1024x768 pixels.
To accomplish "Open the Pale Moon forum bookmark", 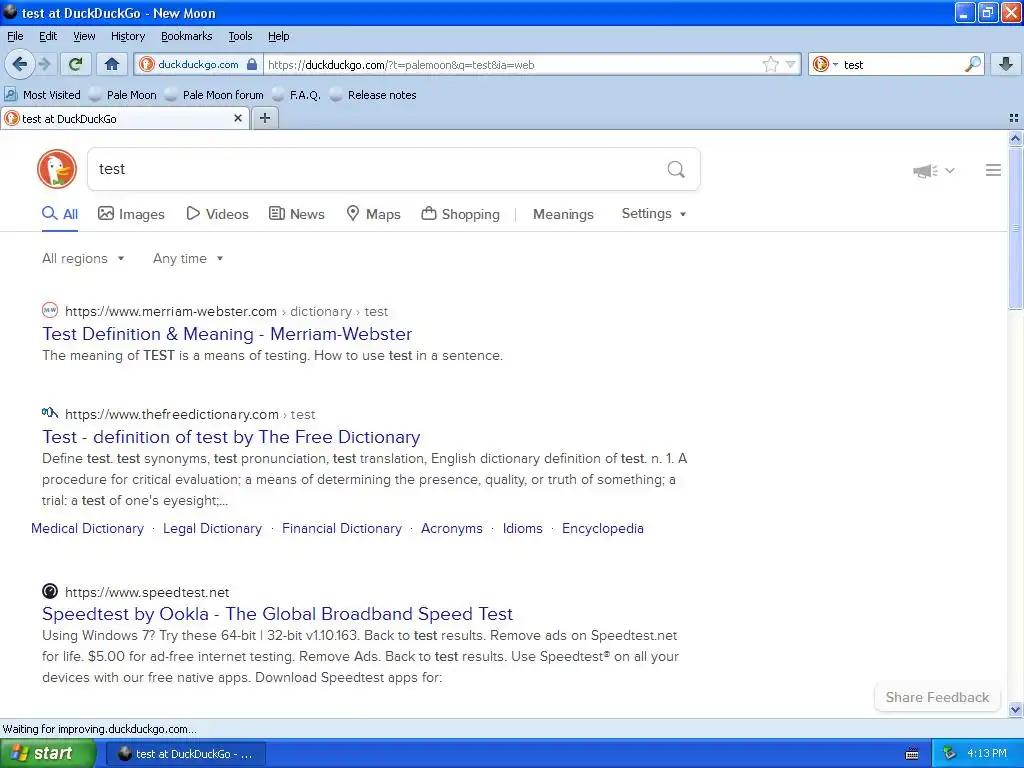I will [x=214, y=95].
